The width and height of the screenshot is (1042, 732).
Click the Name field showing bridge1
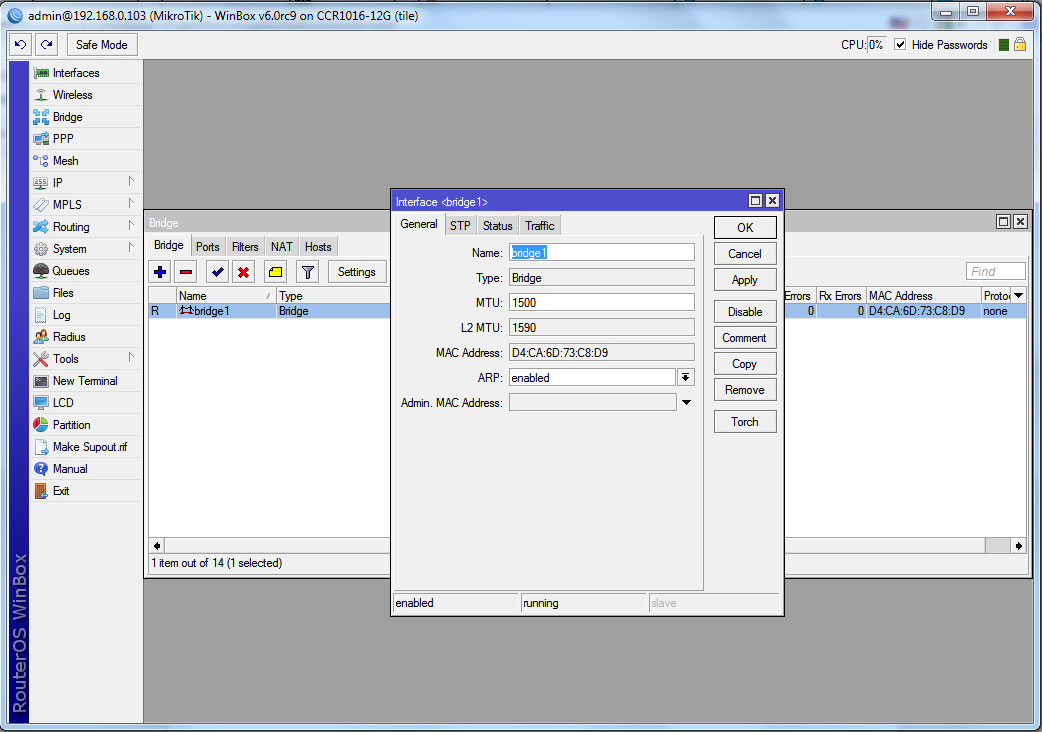[x=600, y=252]
